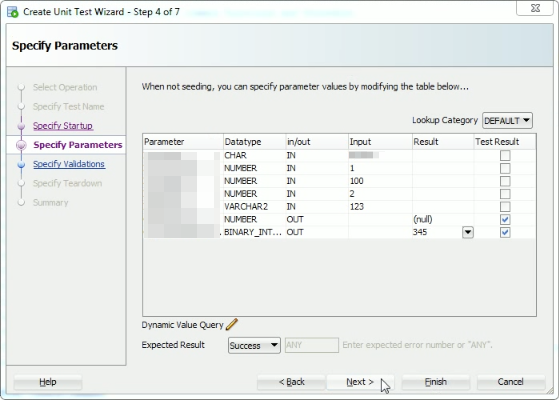The width and height of the screenshot is (559, 400).
Task: Uncheck Test Result for BINARY_INT OUT row
Action: click(x=505, y=232)
